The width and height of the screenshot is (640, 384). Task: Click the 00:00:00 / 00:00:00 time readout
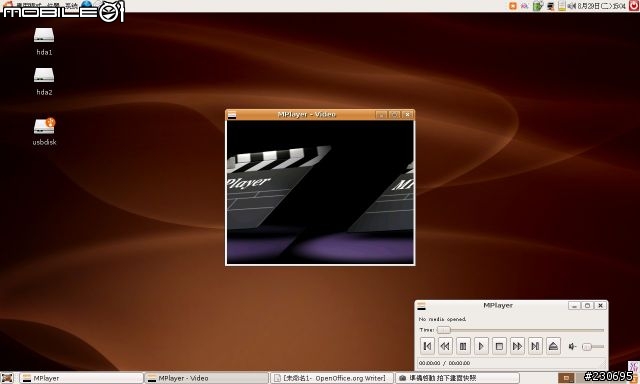444,363
